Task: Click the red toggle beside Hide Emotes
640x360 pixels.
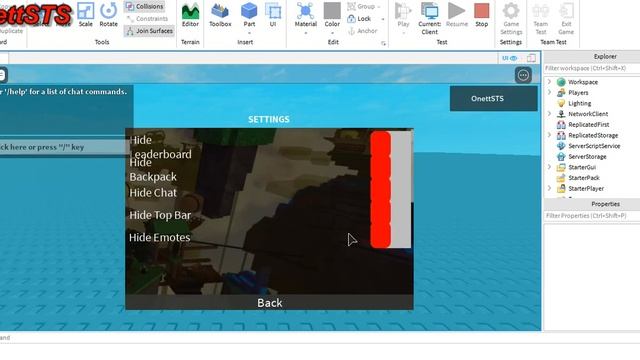Action: click(x=381, y=236)
